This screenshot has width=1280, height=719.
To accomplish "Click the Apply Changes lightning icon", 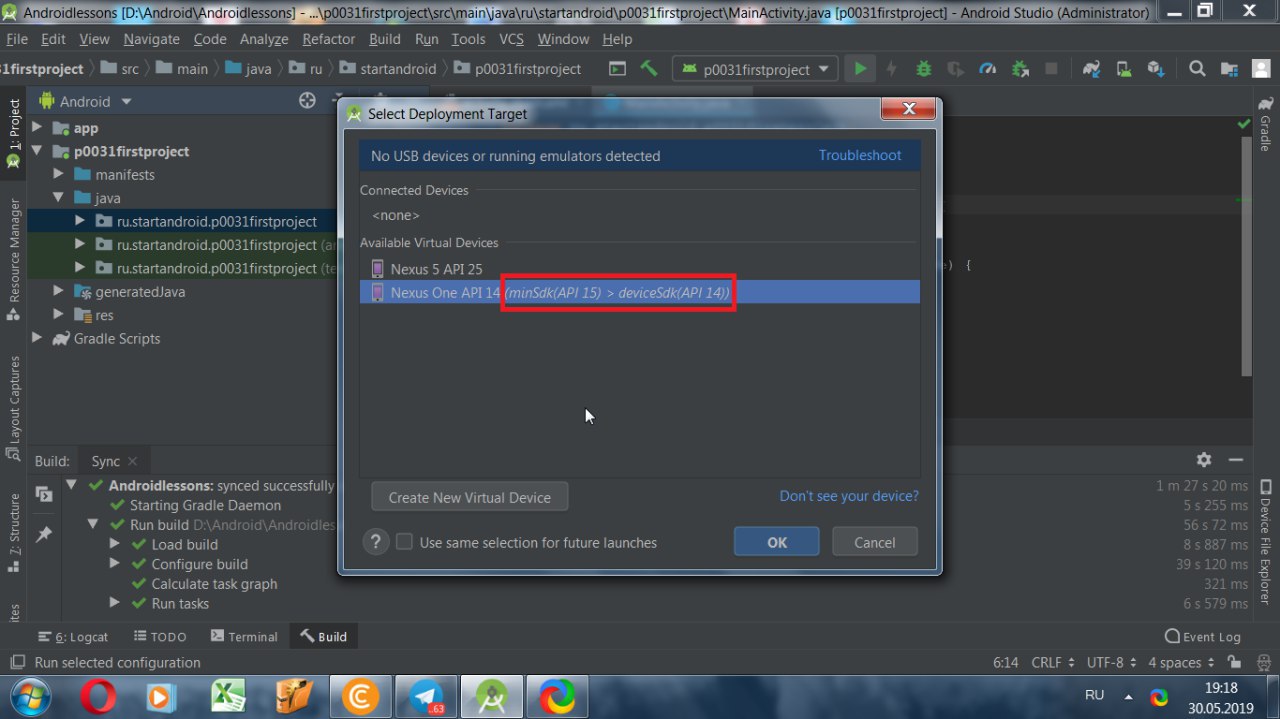I will tap(891, 69).
